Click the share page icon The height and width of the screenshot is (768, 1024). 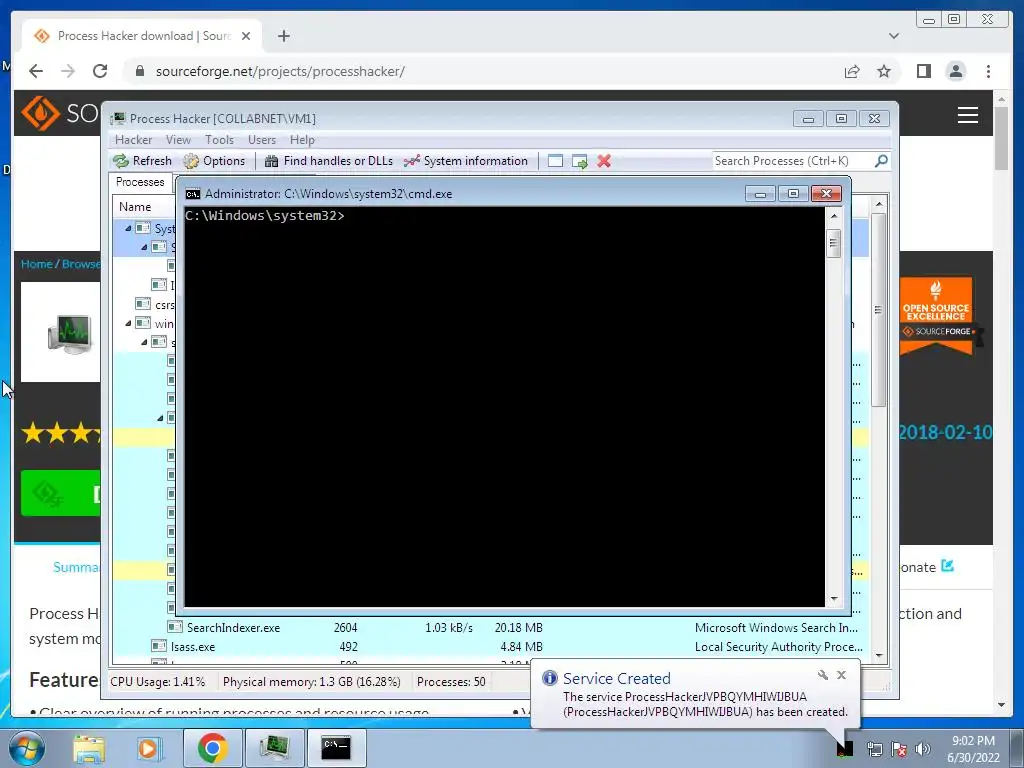852,71
